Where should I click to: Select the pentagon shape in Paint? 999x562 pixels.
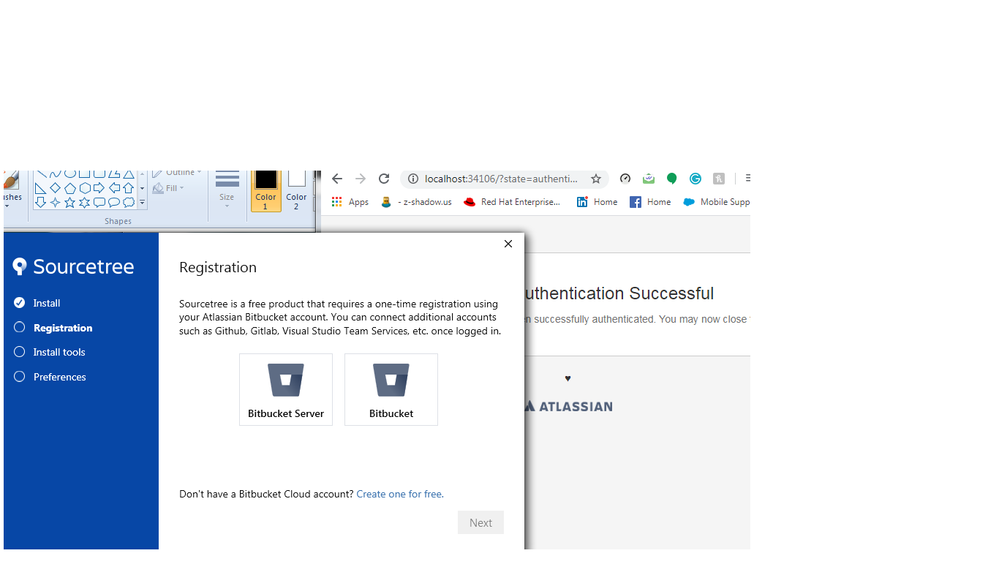point(70,188)
